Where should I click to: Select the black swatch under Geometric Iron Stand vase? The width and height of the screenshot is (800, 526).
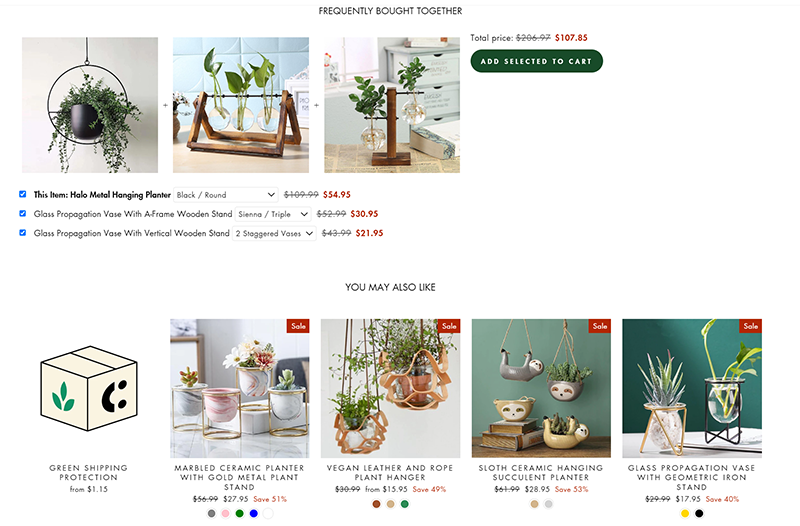coord(699,513)
